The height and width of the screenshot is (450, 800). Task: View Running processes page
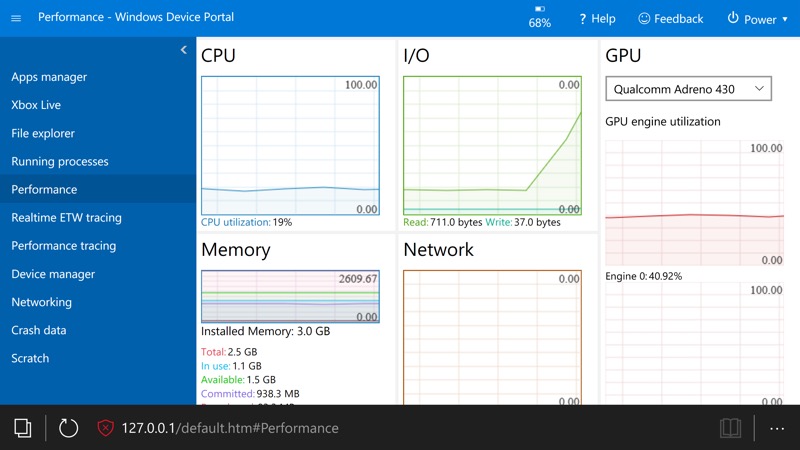60,161
